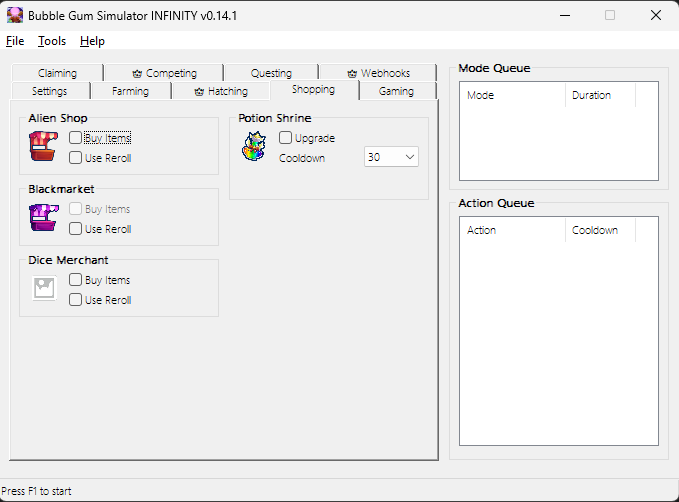This screenshot has width=679, height=502.
Task: Switch to the Questing tab
Action: (272, 73)
